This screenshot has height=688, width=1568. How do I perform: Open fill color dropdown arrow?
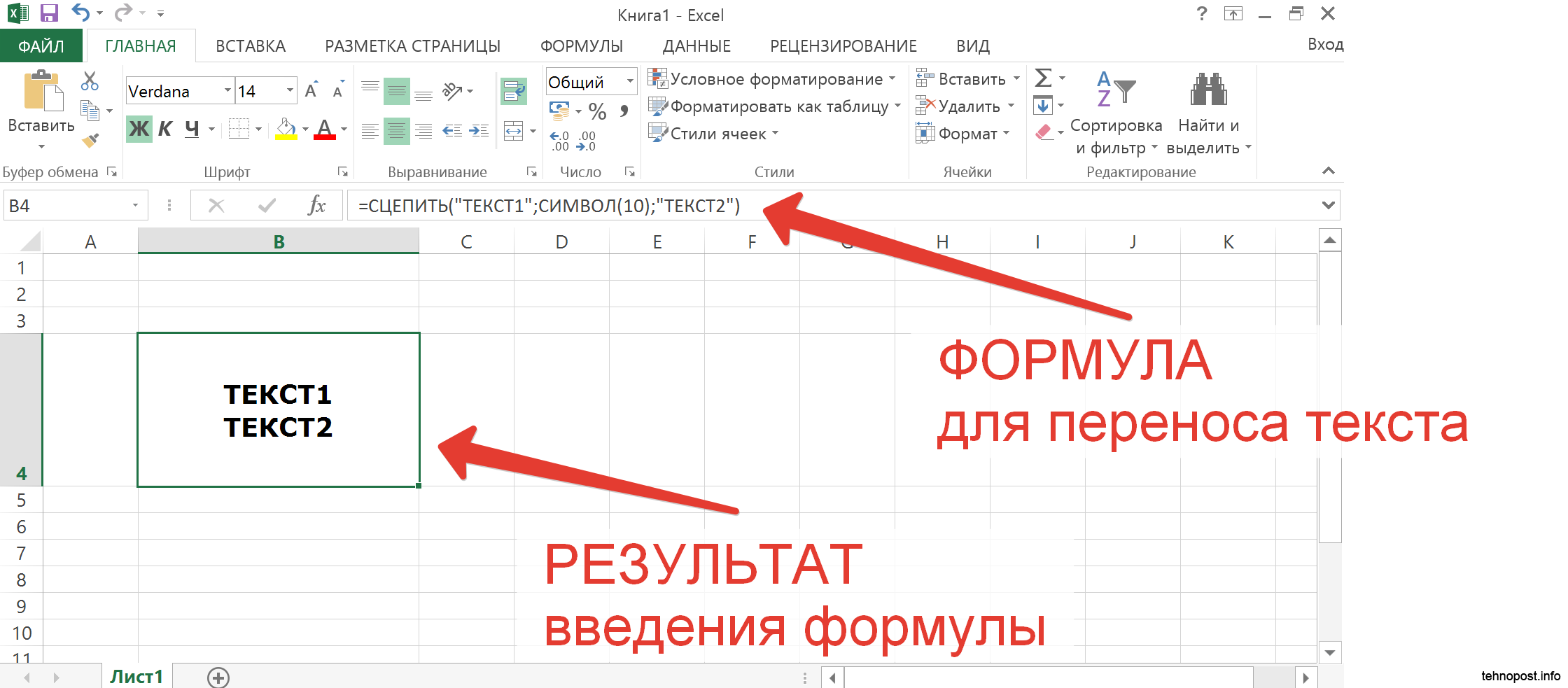(x=305, y=129)
